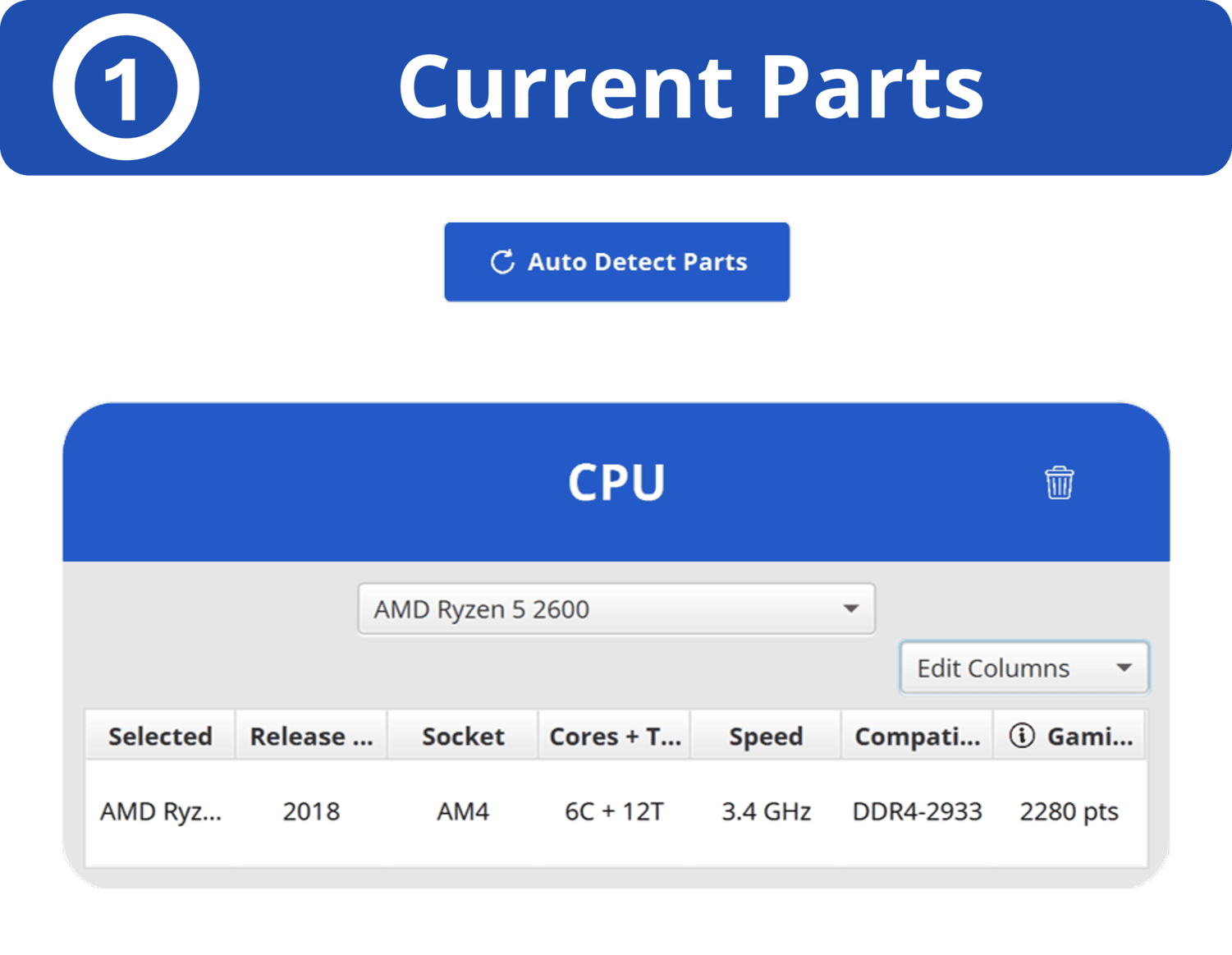Click the Compati... column header
Screen dimensions: 1232x955
[x=918, y=736]
